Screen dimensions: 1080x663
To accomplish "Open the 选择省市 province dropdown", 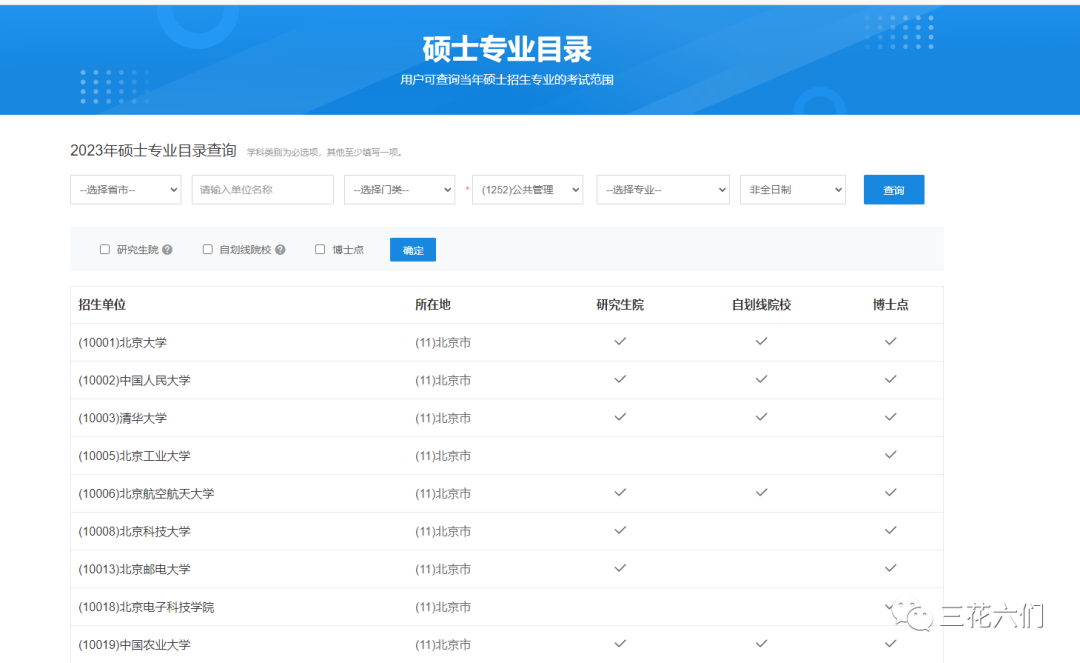I will 125,189.
